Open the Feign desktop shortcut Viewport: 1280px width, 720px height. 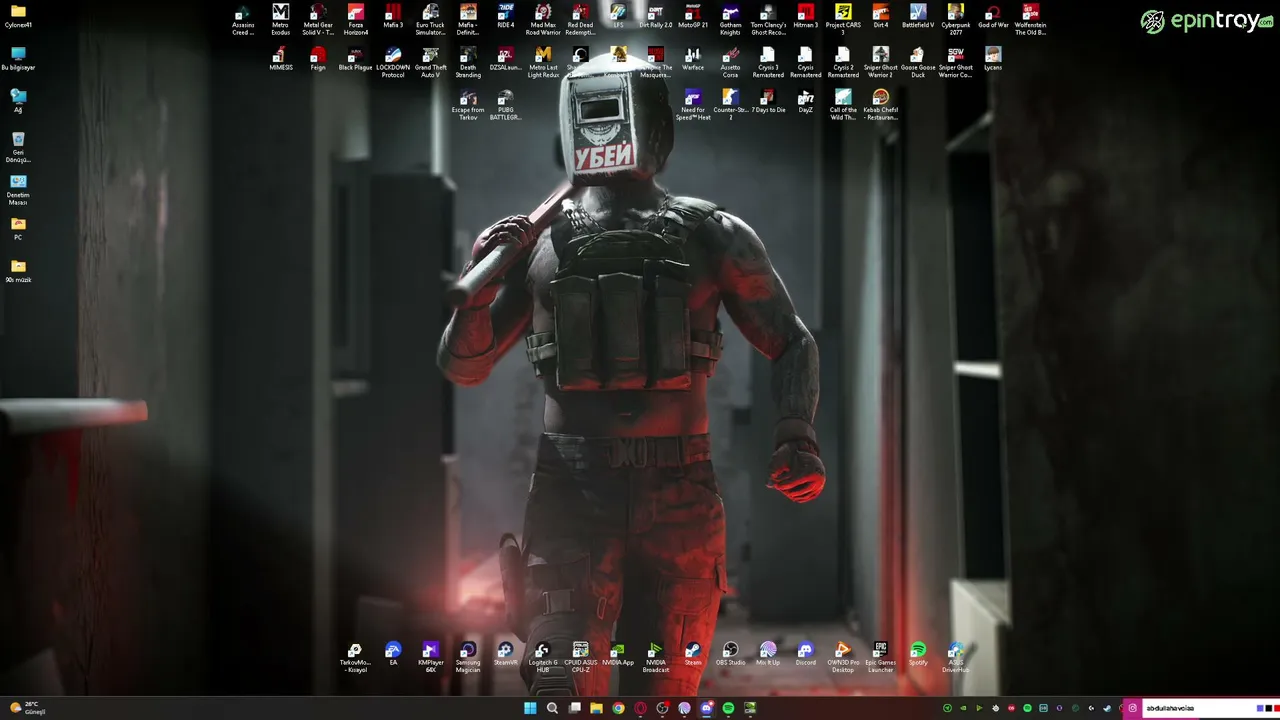pos(318,59)
